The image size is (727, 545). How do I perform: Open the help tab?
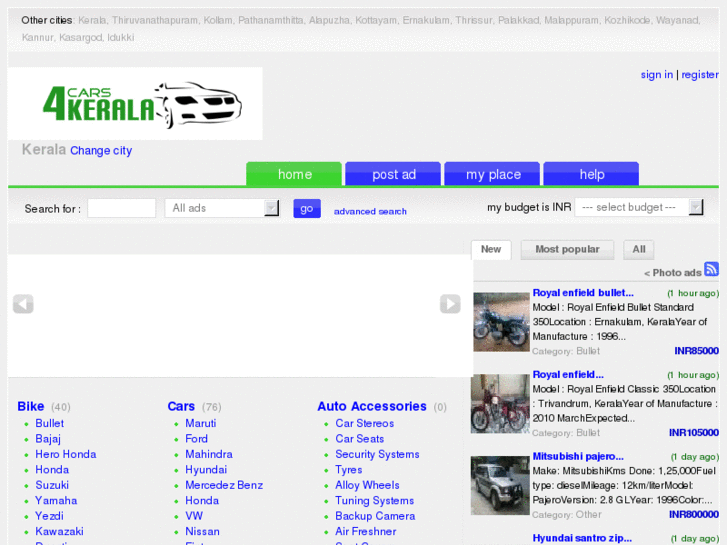pos(591,174)
